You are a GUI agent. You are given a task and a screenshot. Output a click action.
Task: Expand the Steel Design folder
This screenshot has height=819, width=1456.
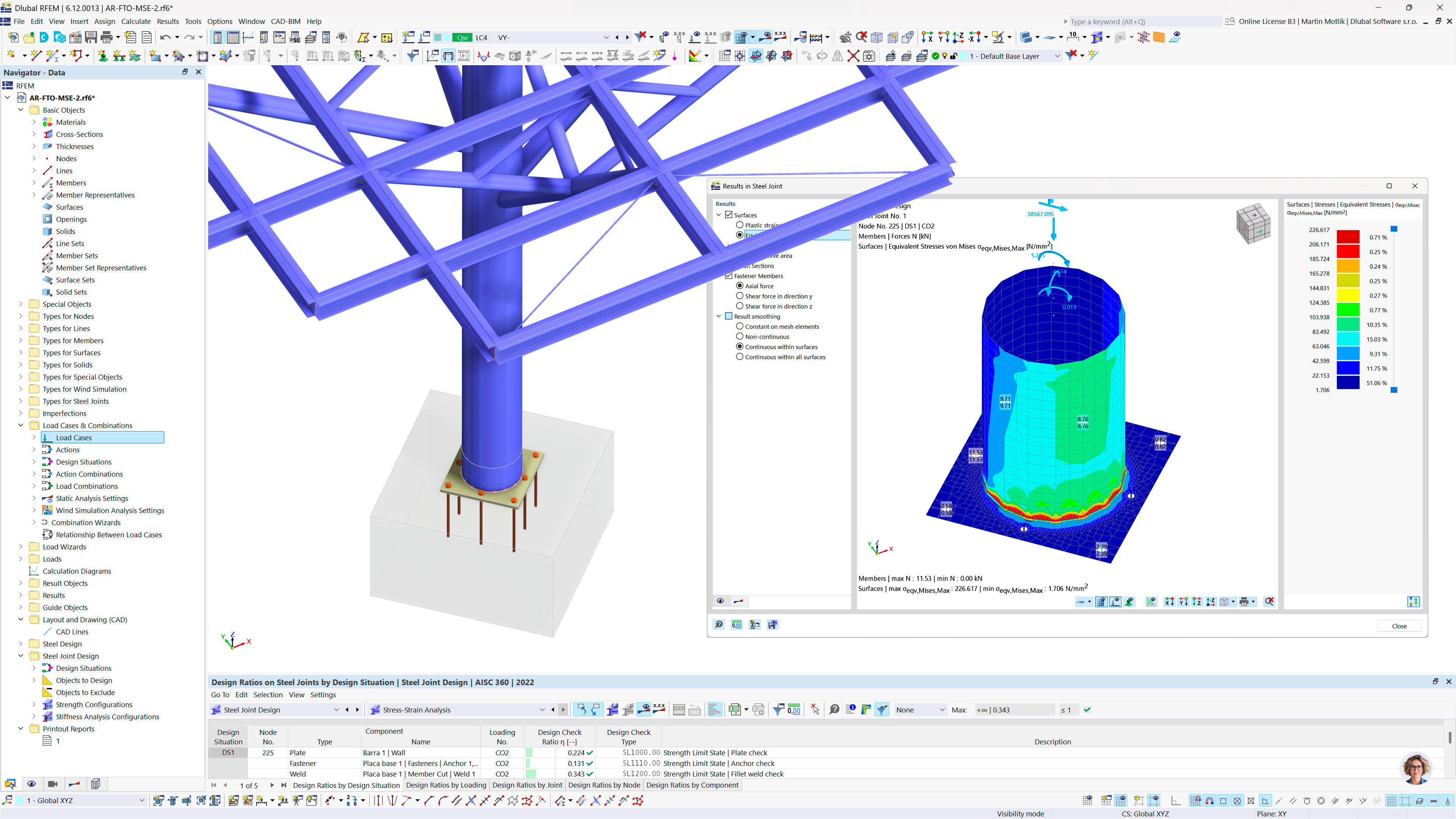(x=21, y=644)
